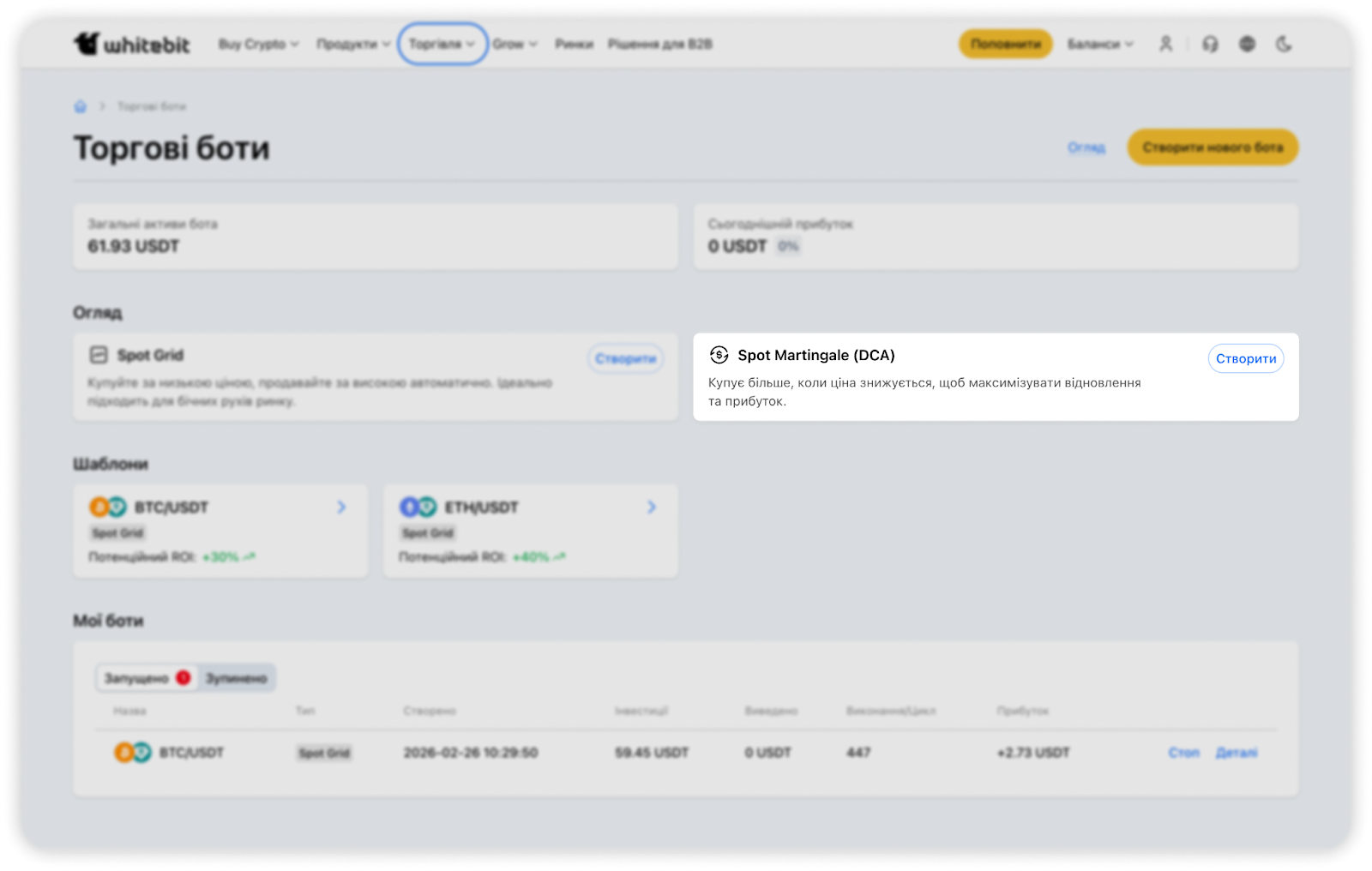Click the BTC/USDT coin pair icon in My bots
1372x871 pixels.
click(133, 753)
